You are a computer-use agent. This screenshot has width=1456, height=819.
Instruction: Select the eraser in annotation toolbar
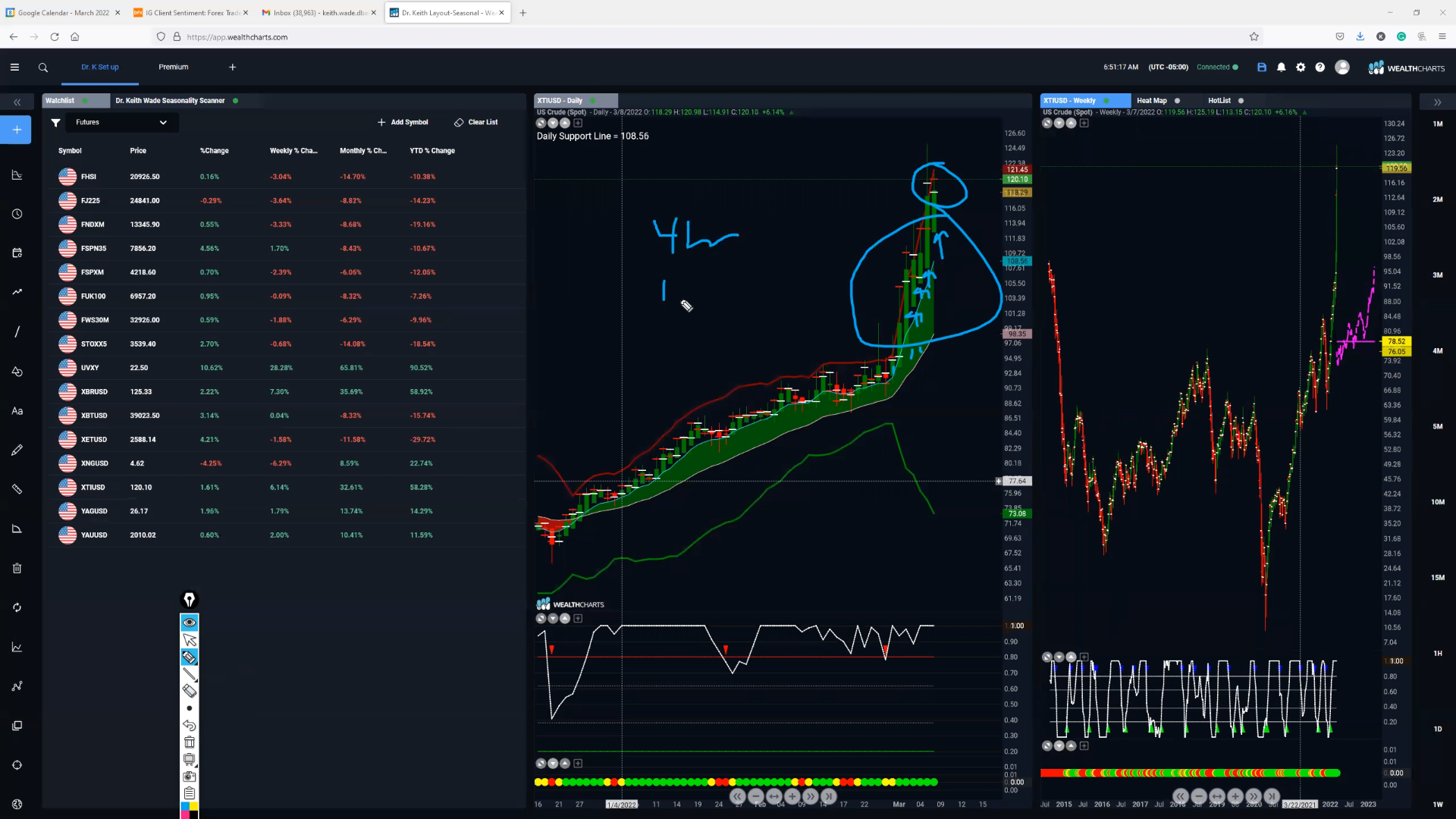pyautogui.click(x=190, y=691)
